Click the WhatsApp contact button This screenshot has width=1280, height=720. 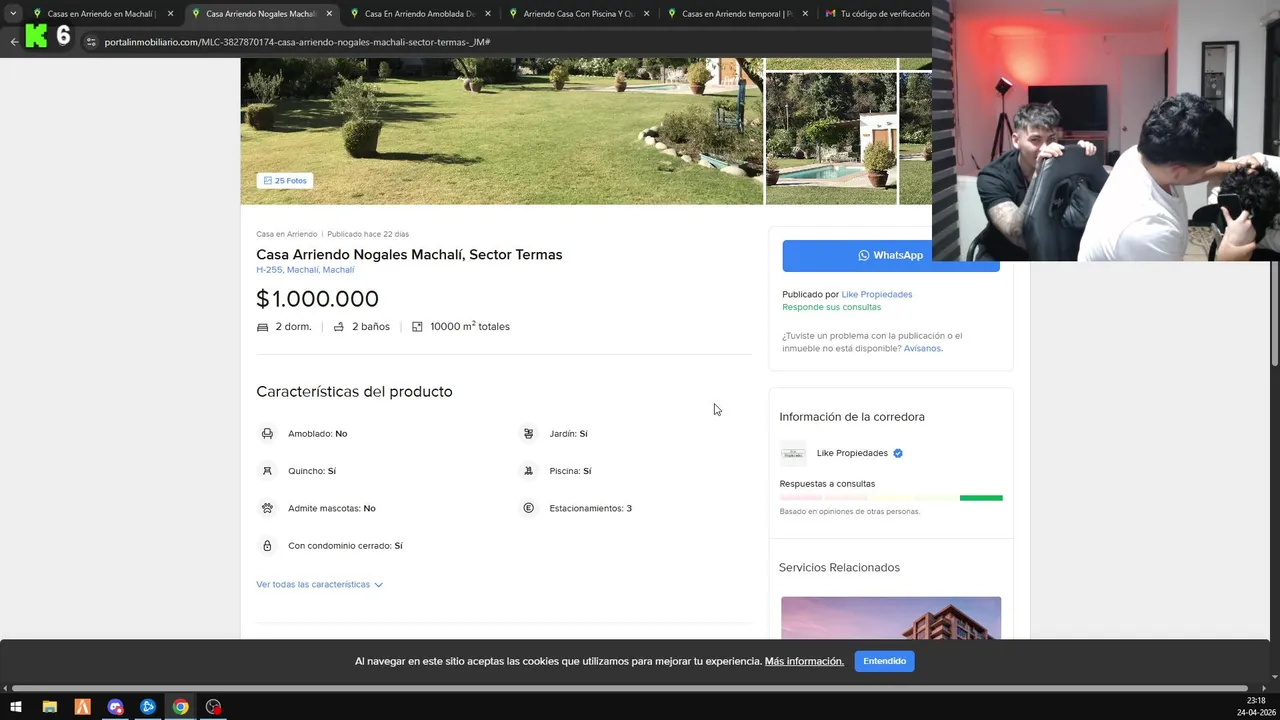[x=891, y=255]
